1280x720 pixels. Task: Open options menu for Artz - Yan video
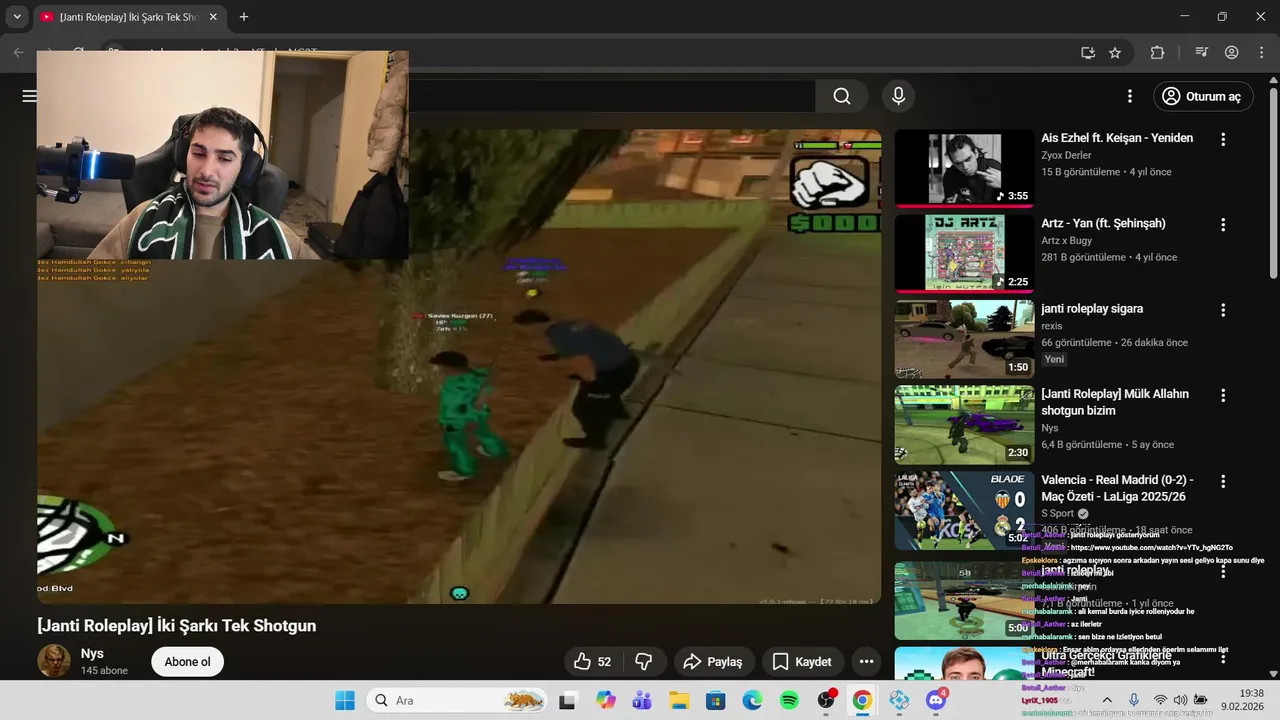(1222, 225)
